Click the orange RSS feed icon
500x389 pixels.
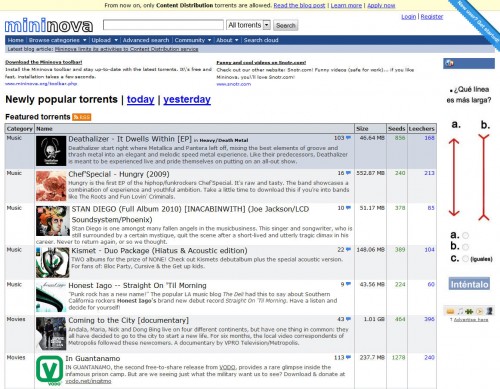coord(82,117)
